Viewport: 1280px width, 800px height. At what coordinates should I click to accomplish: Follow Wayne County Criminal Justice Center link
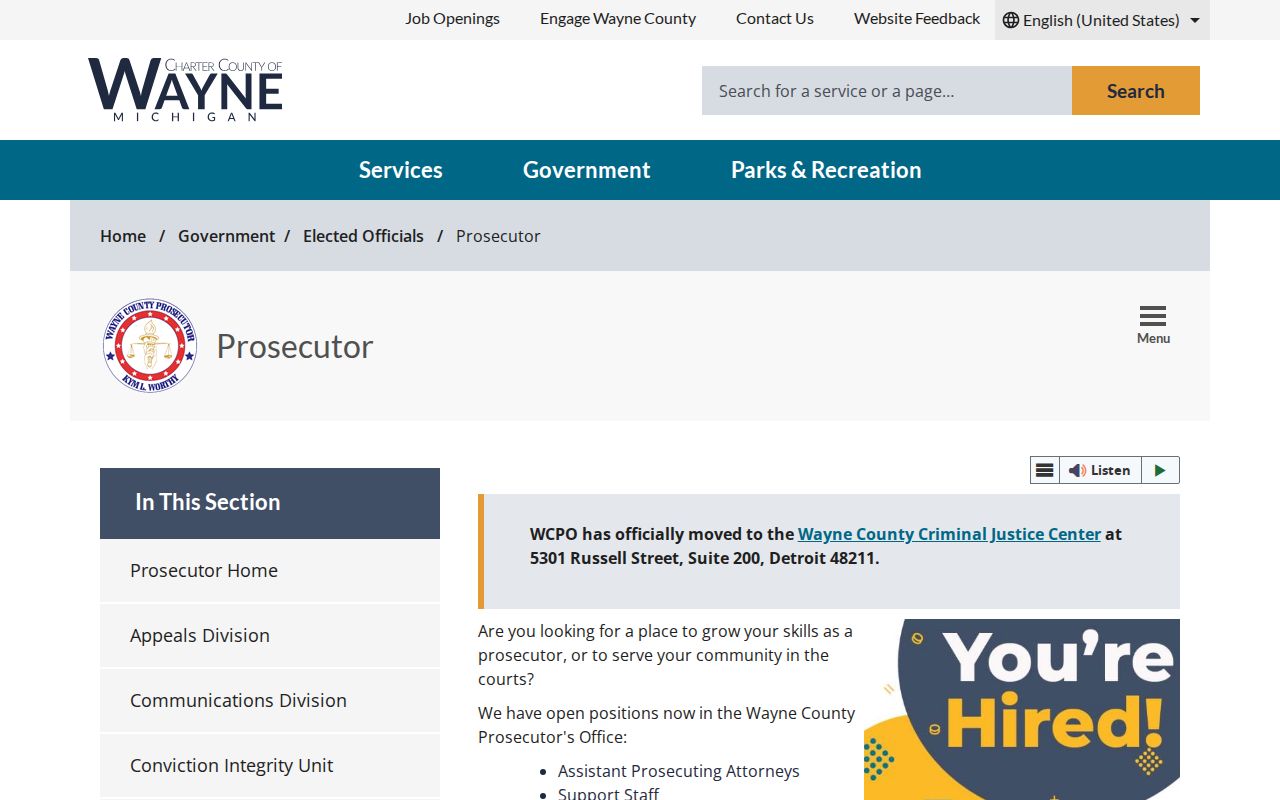click(949, 534)
